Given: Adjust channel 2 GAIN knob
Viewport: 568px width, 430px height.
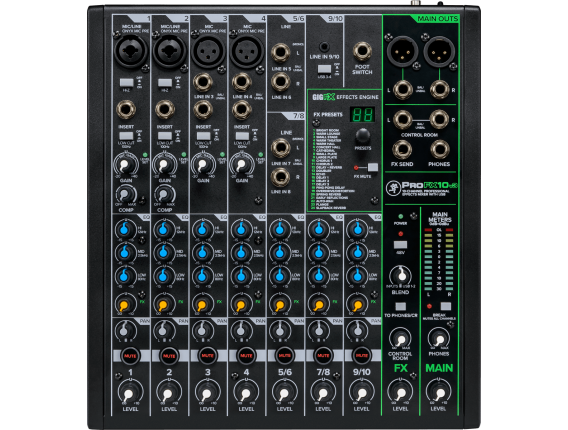Looking at the screenshot, I should (164, 165).
